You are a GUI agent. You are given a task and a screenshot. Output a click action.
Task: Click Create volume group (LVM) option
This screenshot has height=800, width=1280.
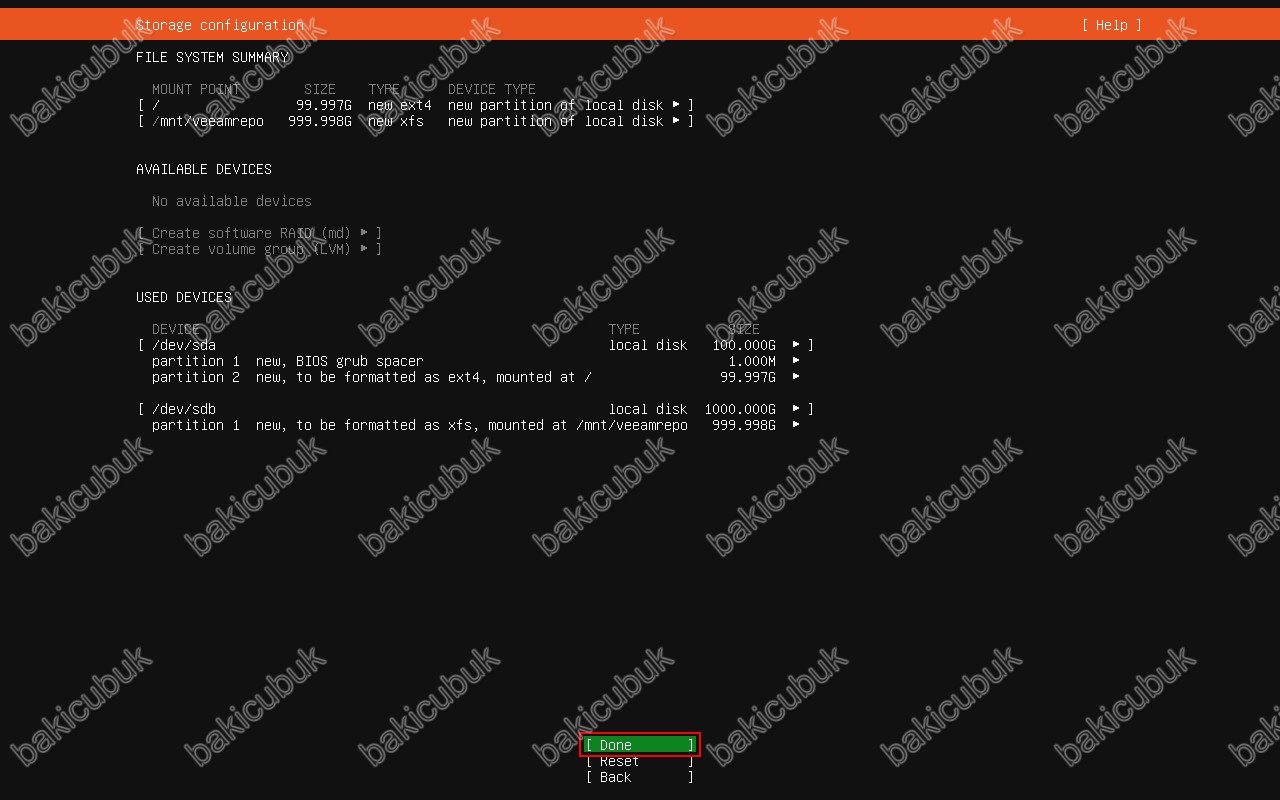tap(259, 249)
